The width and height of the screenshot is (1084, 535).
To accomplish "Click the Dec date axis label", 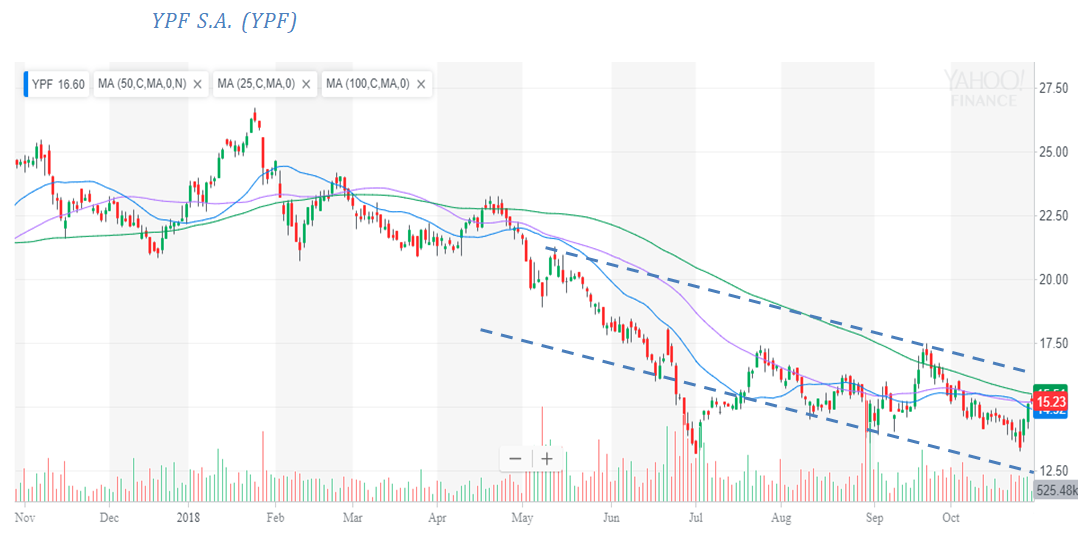I will point(109,516).
